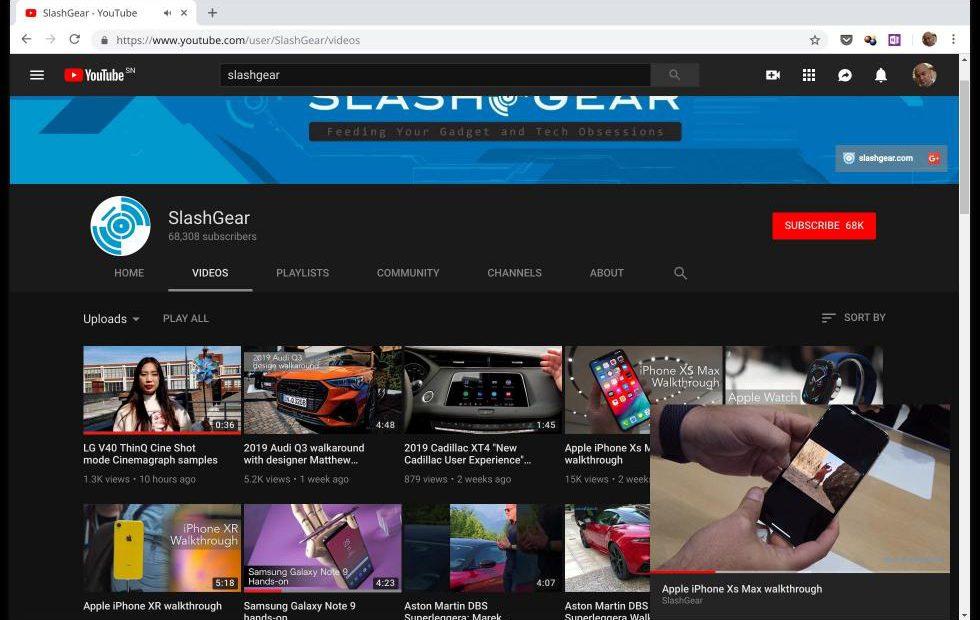The width and height of the screenshot is (980, 620).
Task: Open the Pocket extension icon
Action: [846, 40]
